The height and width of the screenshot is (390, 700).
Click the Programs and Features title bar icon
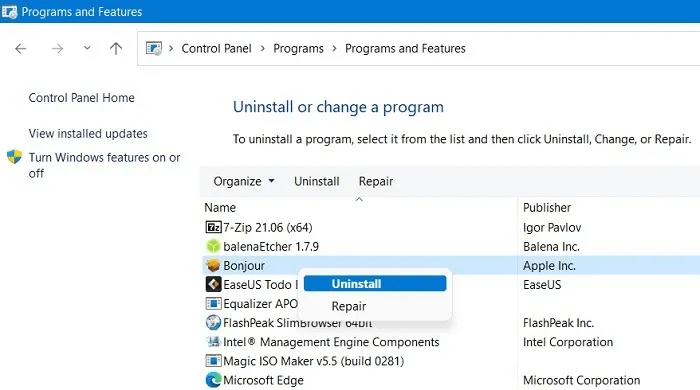click(9, 12)
